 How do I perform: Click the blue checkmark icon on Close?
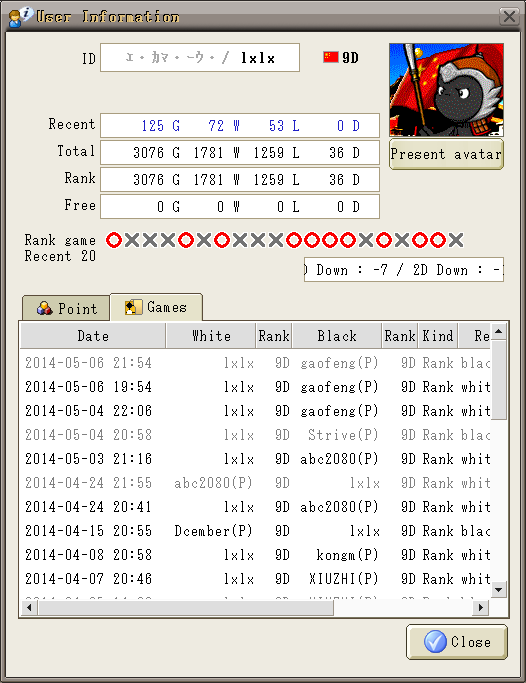pos(435,642)
